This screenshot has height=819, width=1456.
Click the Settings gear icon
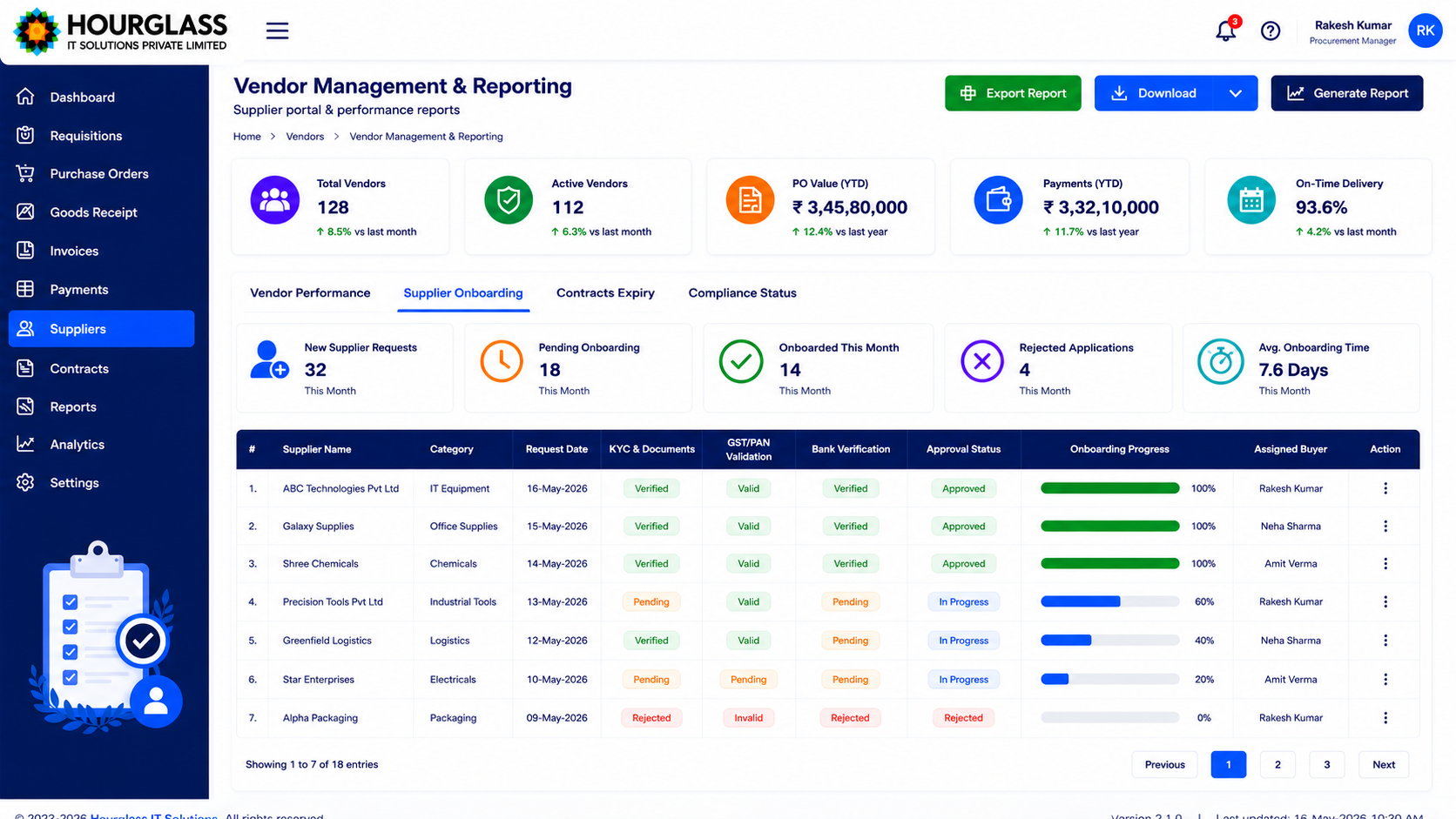(25, 482)
